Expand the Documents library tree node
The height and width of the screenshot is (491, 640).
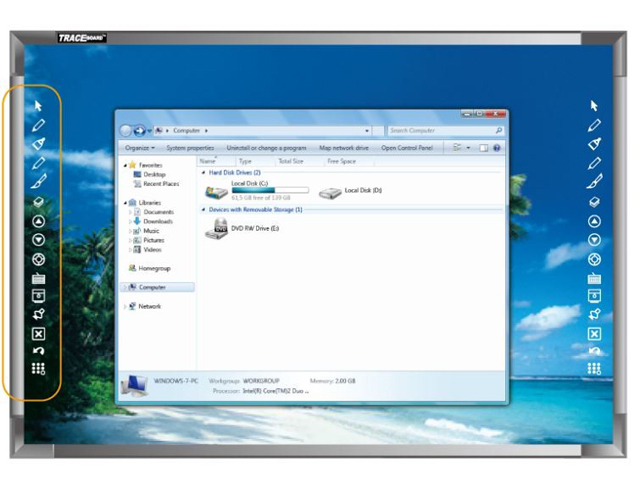click(130, 212)
